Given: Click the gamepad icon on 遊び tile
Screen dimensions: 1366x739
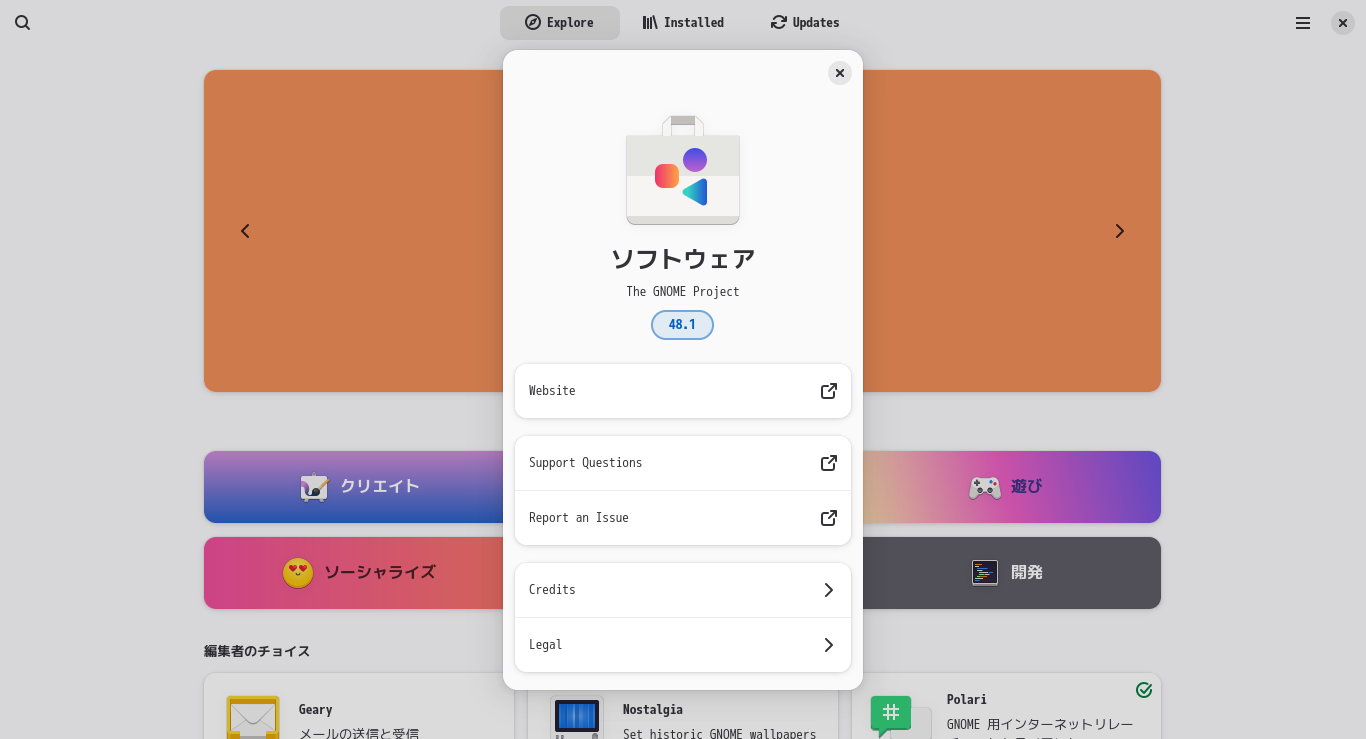Looking at the screenshot, I should click(985, 487).
